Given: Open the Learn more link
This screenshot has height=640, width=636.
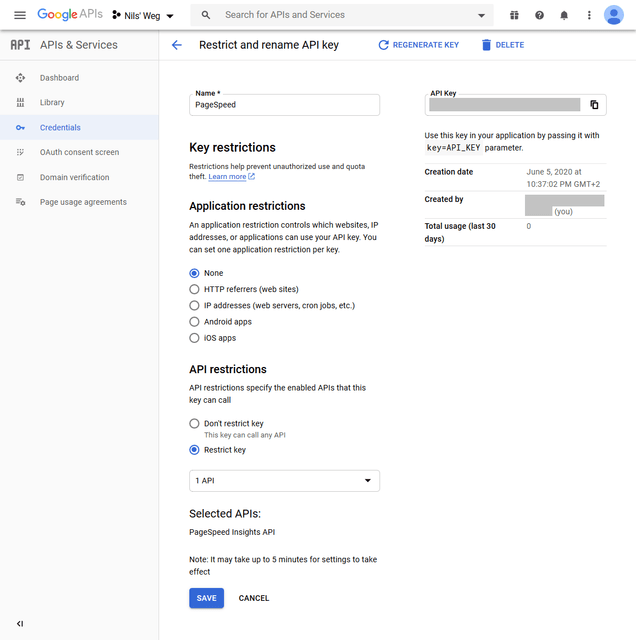Looking at the screenshot, I should coord(227,176).
